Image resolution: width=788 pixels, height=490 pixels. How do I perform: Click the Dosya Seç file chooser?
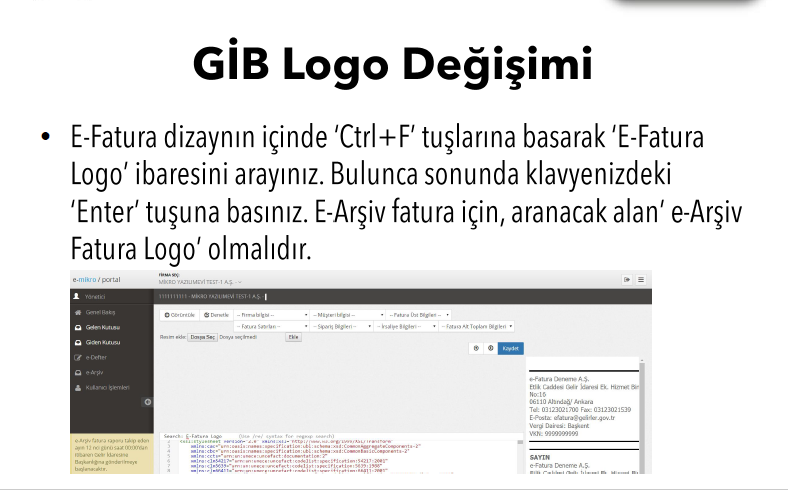click(x=203, y=337)
